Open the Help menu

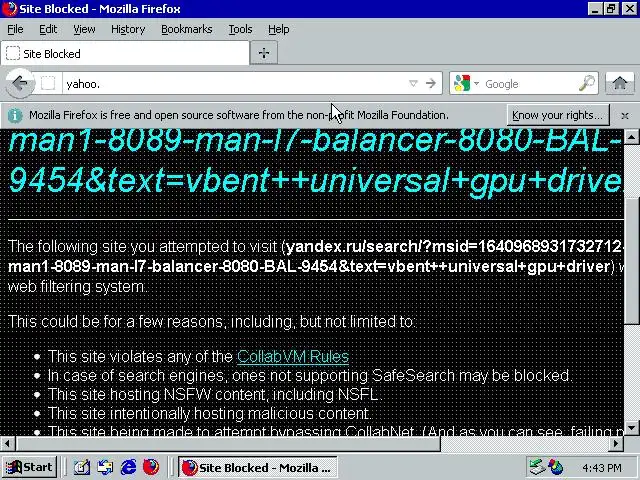point(279,29)
